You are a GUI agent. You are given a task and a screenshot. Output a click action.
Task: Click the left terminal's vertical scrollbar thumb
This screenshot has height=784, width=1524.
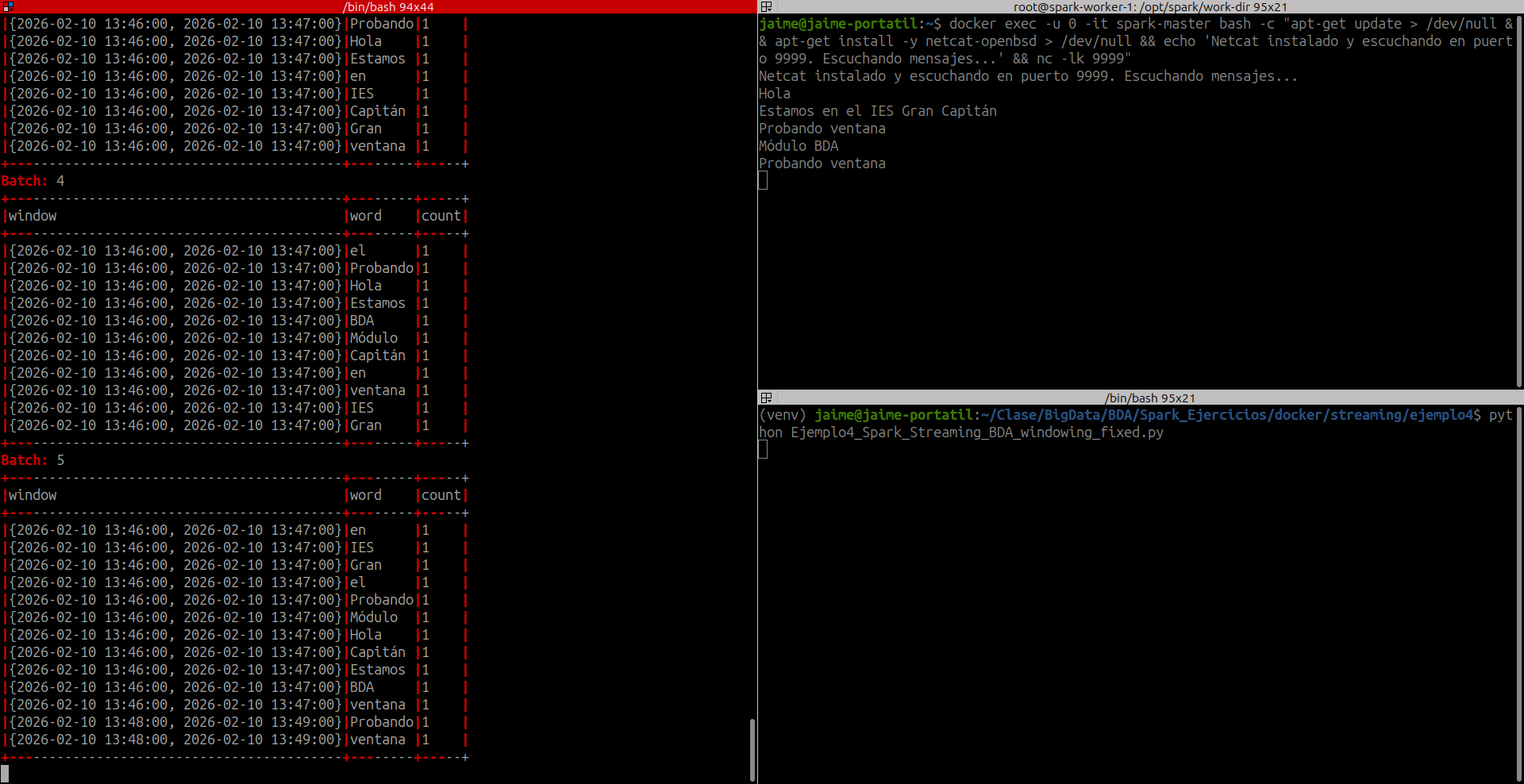point(752,749)
